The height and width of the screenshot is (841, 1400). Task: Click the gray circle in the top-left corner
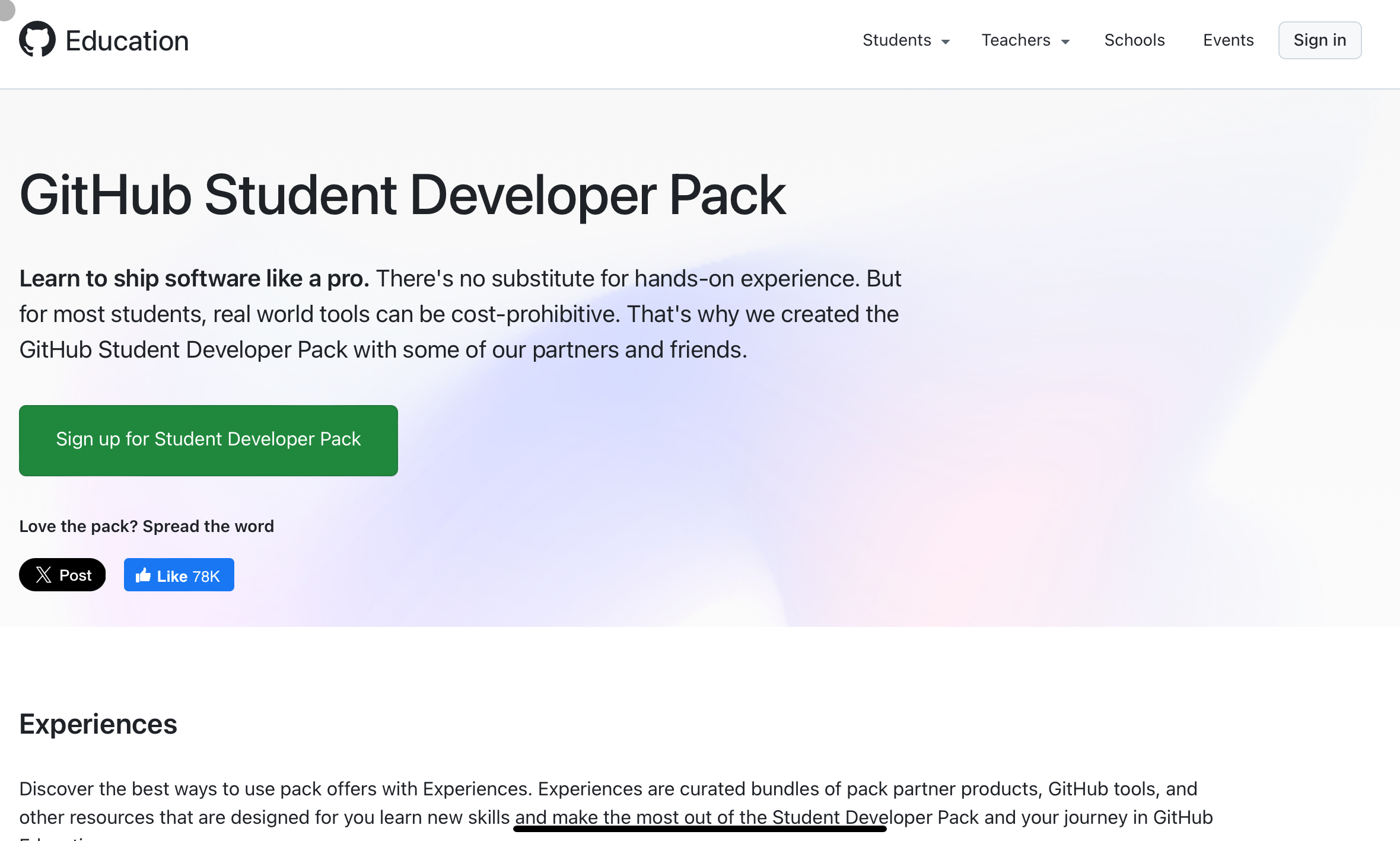point(6,9)
